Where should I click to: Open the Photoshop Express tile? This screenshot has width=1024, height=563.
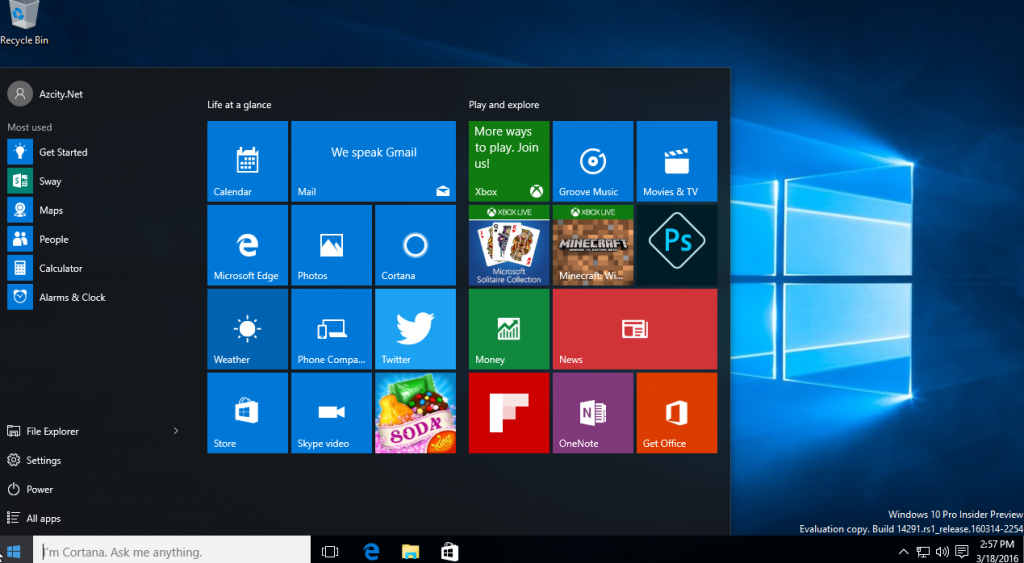point(677,245)
